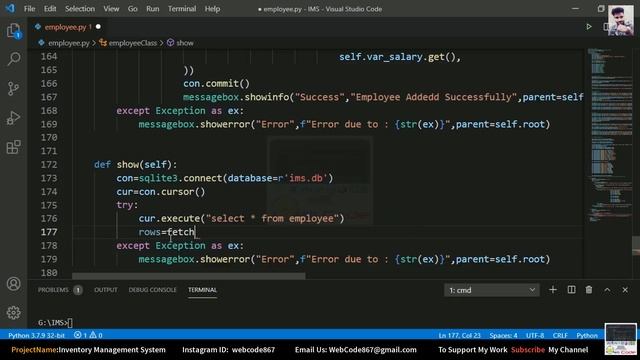640x360 pixels.
Task: Click the problems count badge showing 1
Action: 78,290
